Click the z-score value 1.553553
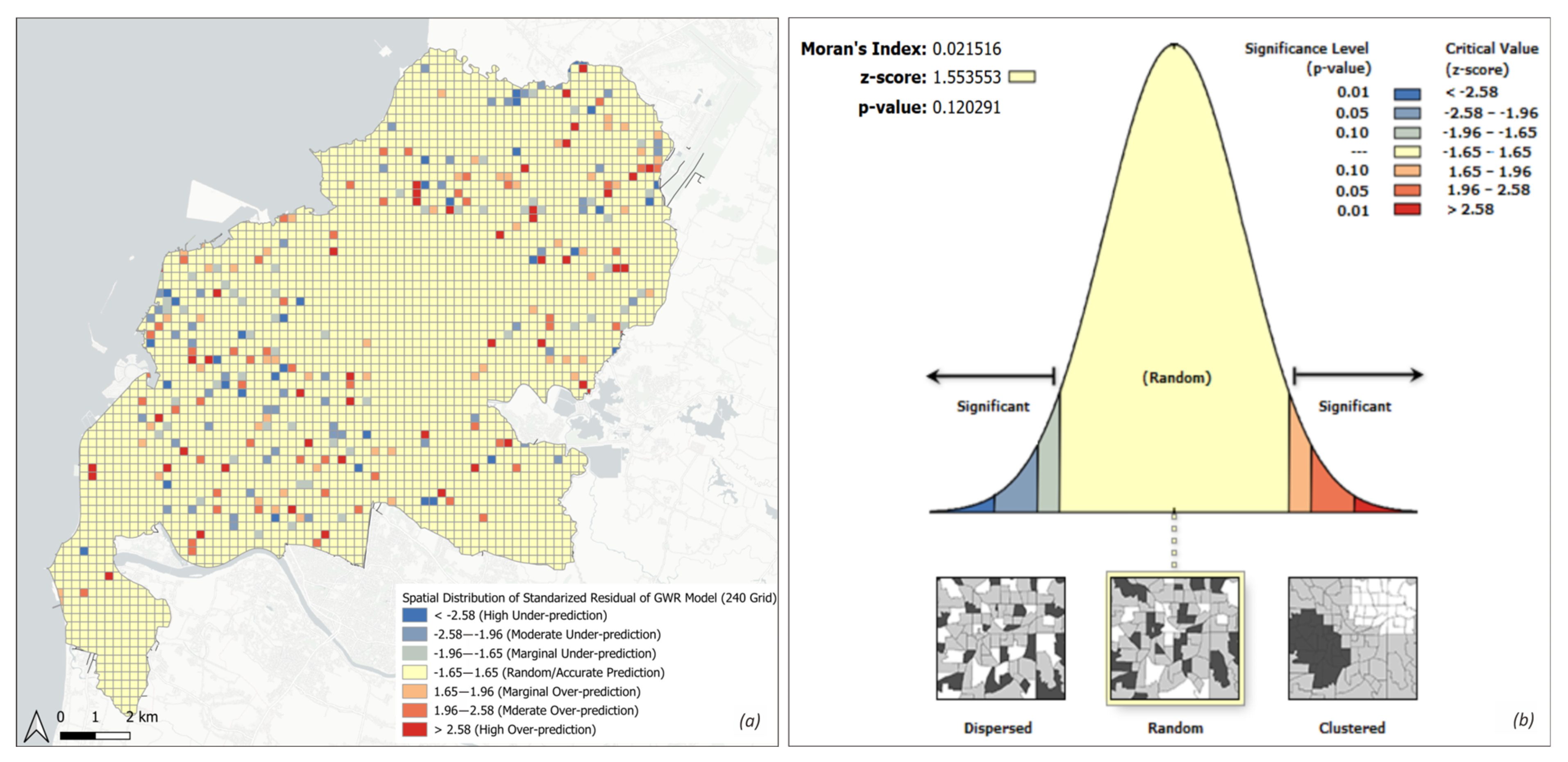The width and height of the screenshot is (1568, 762). (x=967, y=77)
